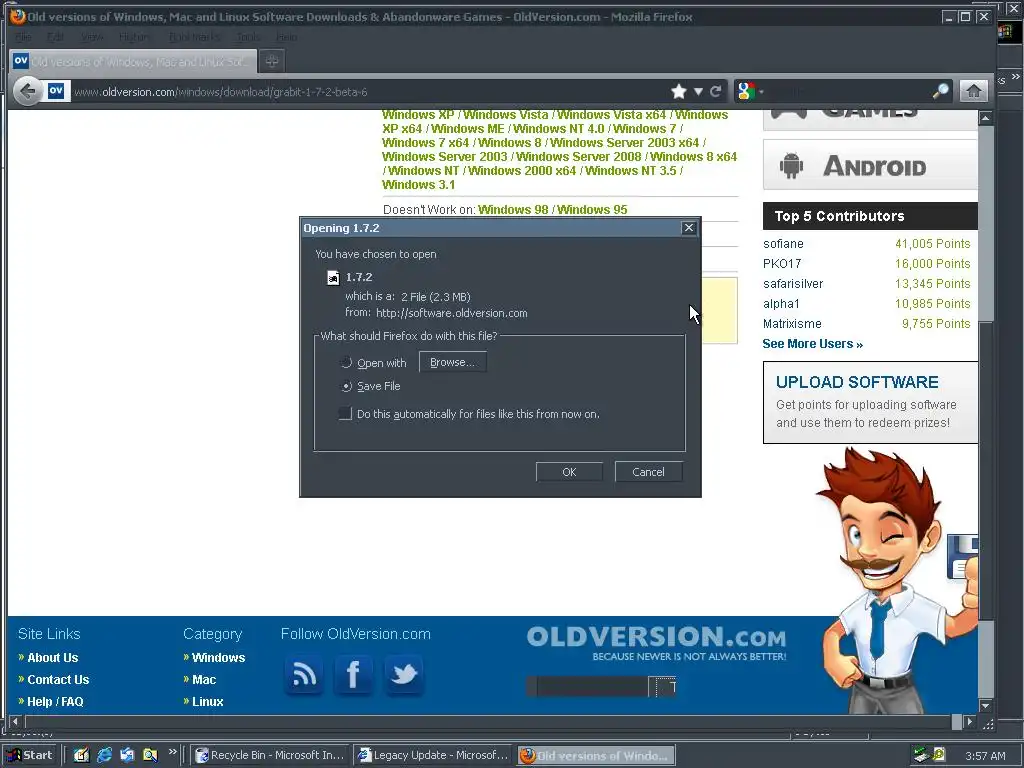
Task: Go back with the Firefox back arrow
Action: coord(27,91)
